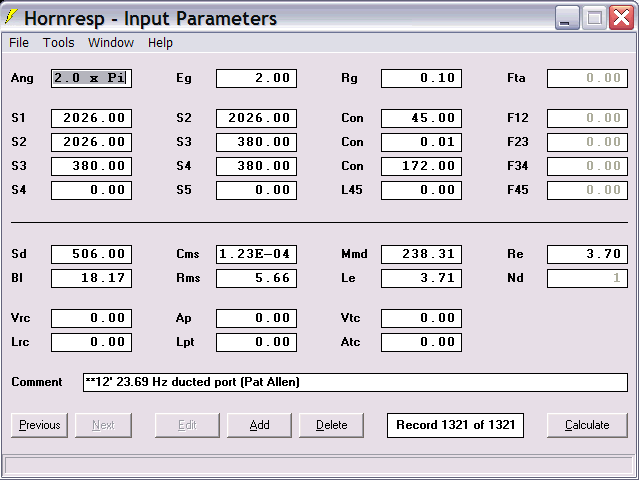639x480 pixels.
Task: Click the S4 field showing 380.00
Action: click(256, 166)
